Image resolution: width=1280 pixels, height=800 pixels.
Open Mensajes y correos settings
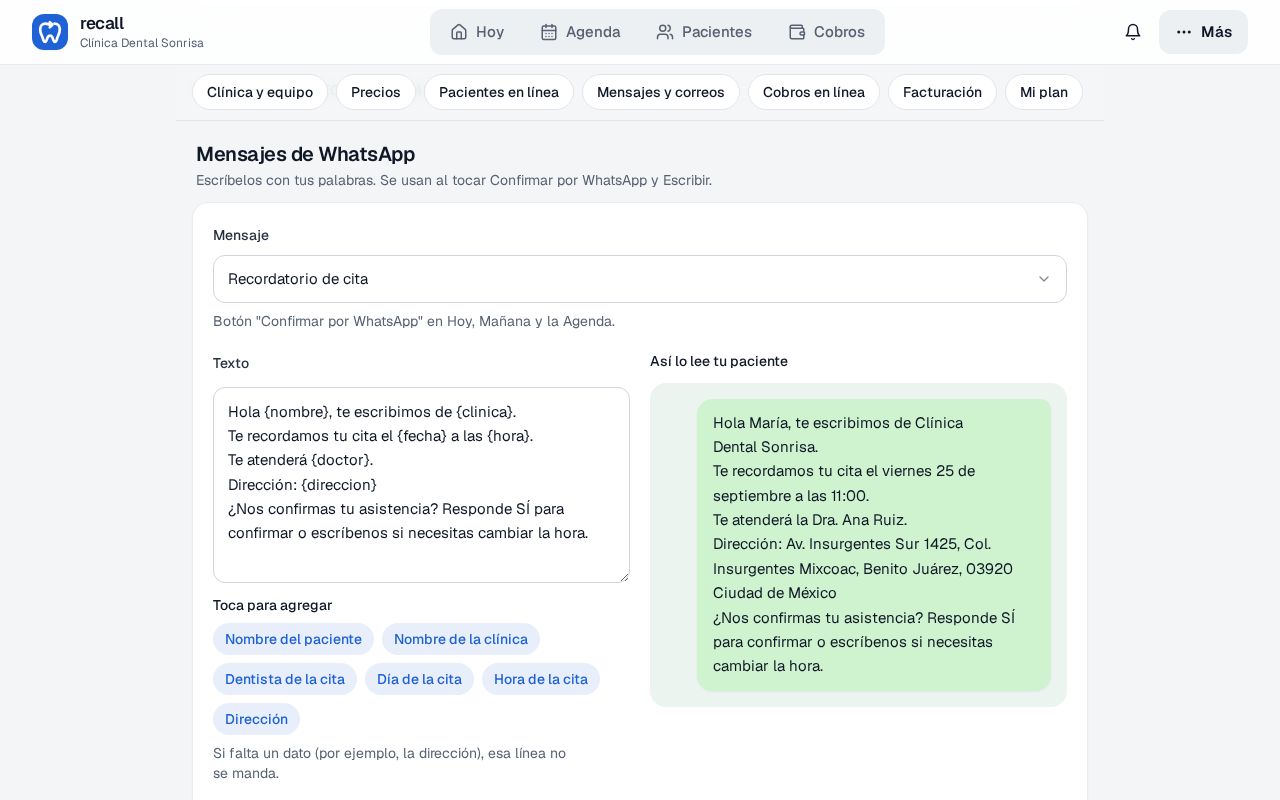tap(661, 92)
